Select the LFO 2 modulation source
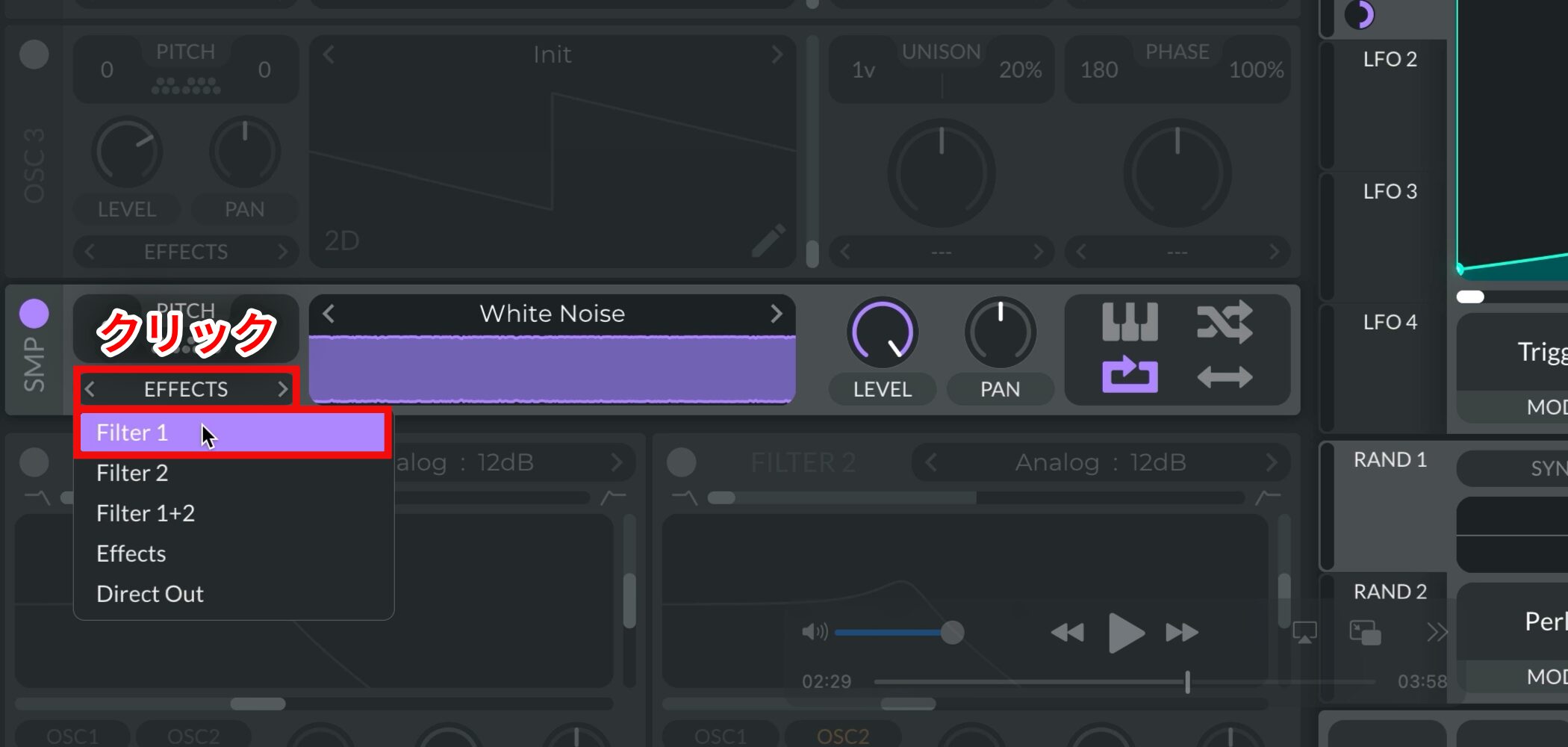Viewport: 1568px width, 747px height. 1390,59
